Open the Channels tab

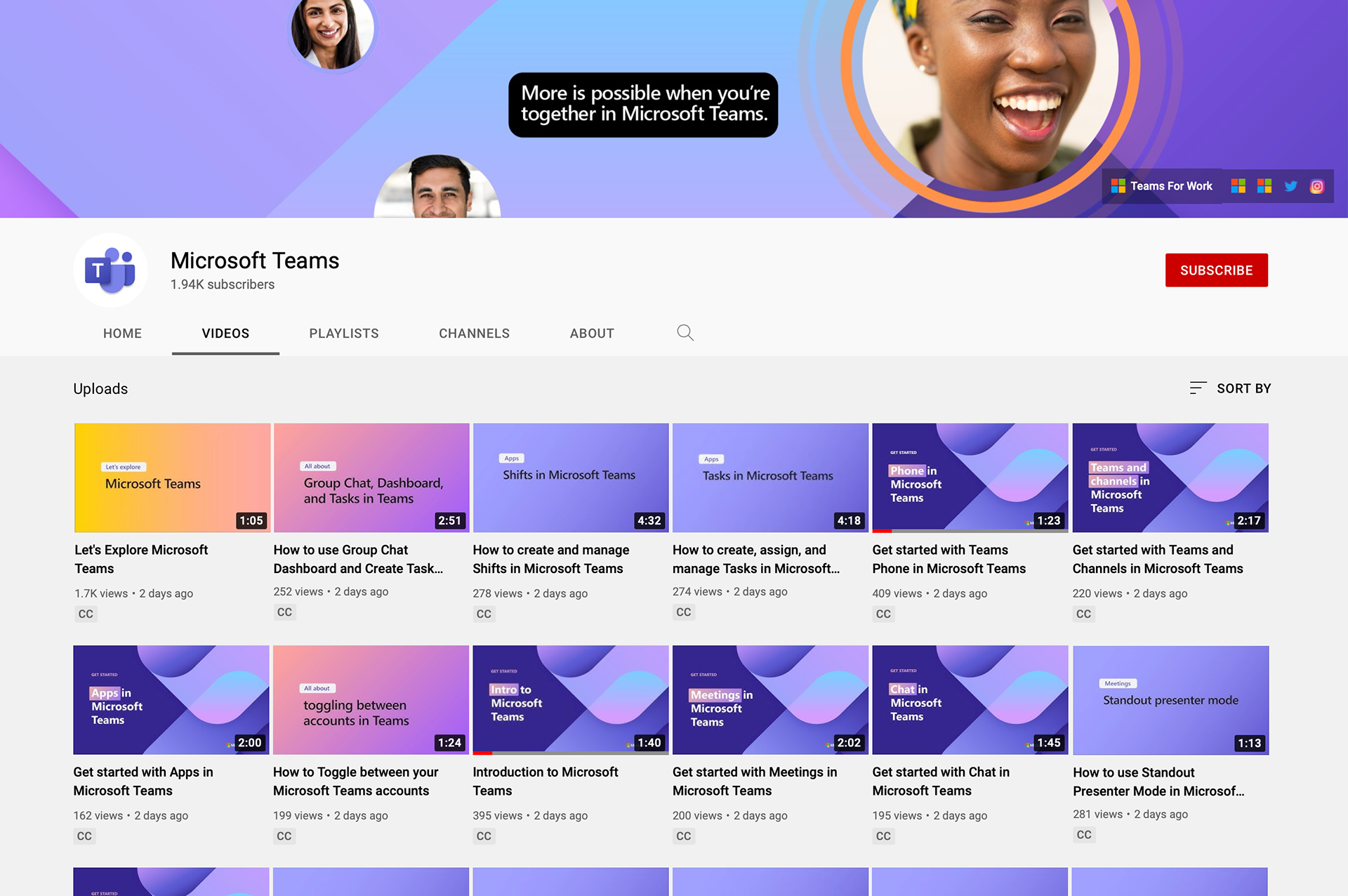click(475, 334)
